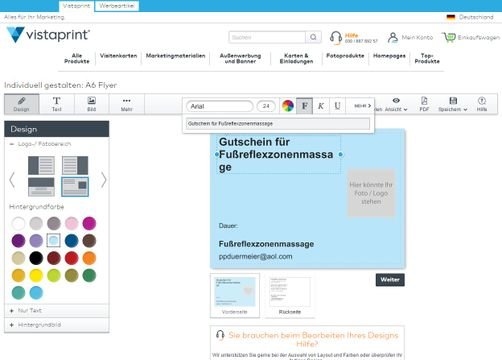Select the Design tool pencil icon
Screen dimensions: 502x360
(x=22, y=104)
